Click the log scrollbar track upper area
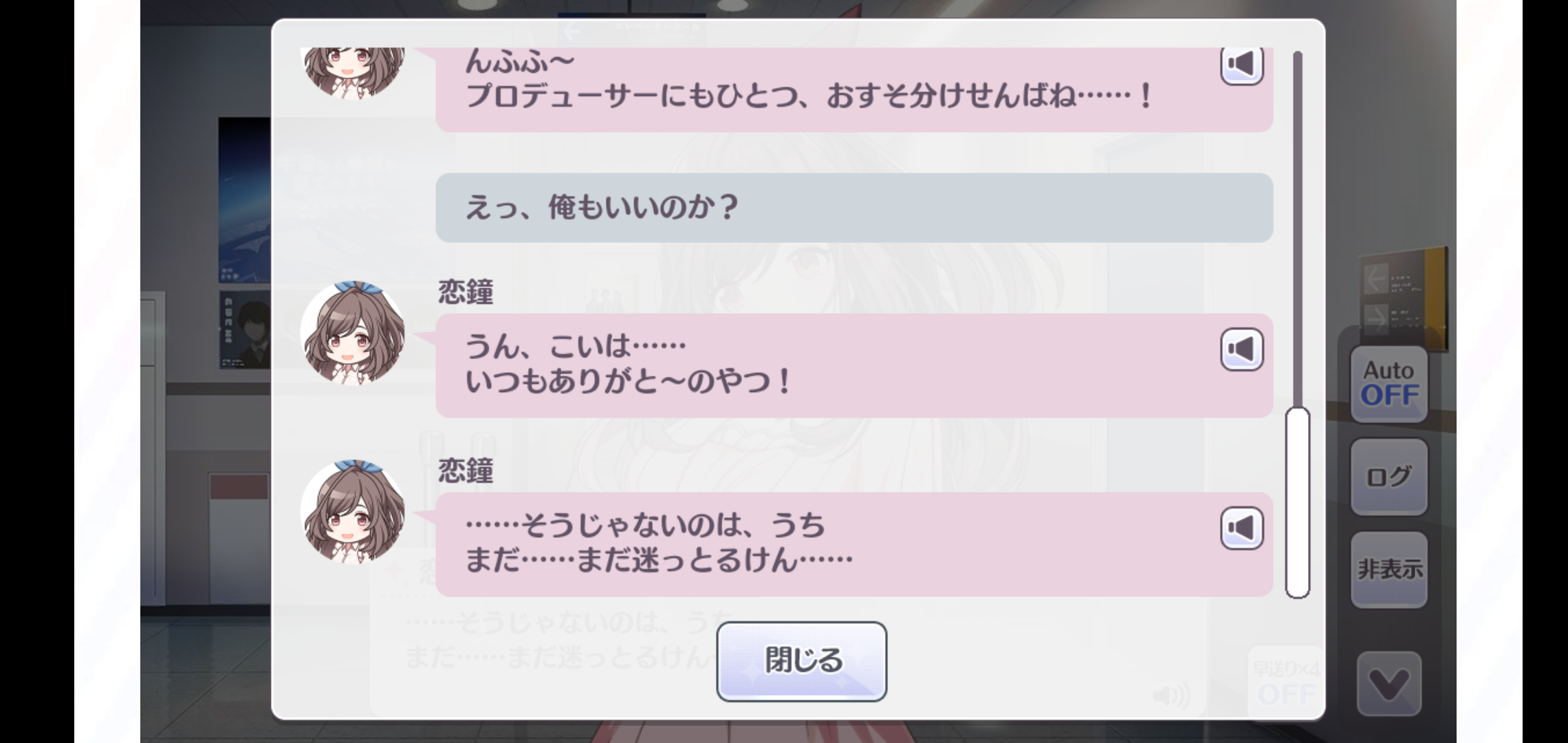1568x743 pixels. pyautogui.click(x=1298, y=227)
